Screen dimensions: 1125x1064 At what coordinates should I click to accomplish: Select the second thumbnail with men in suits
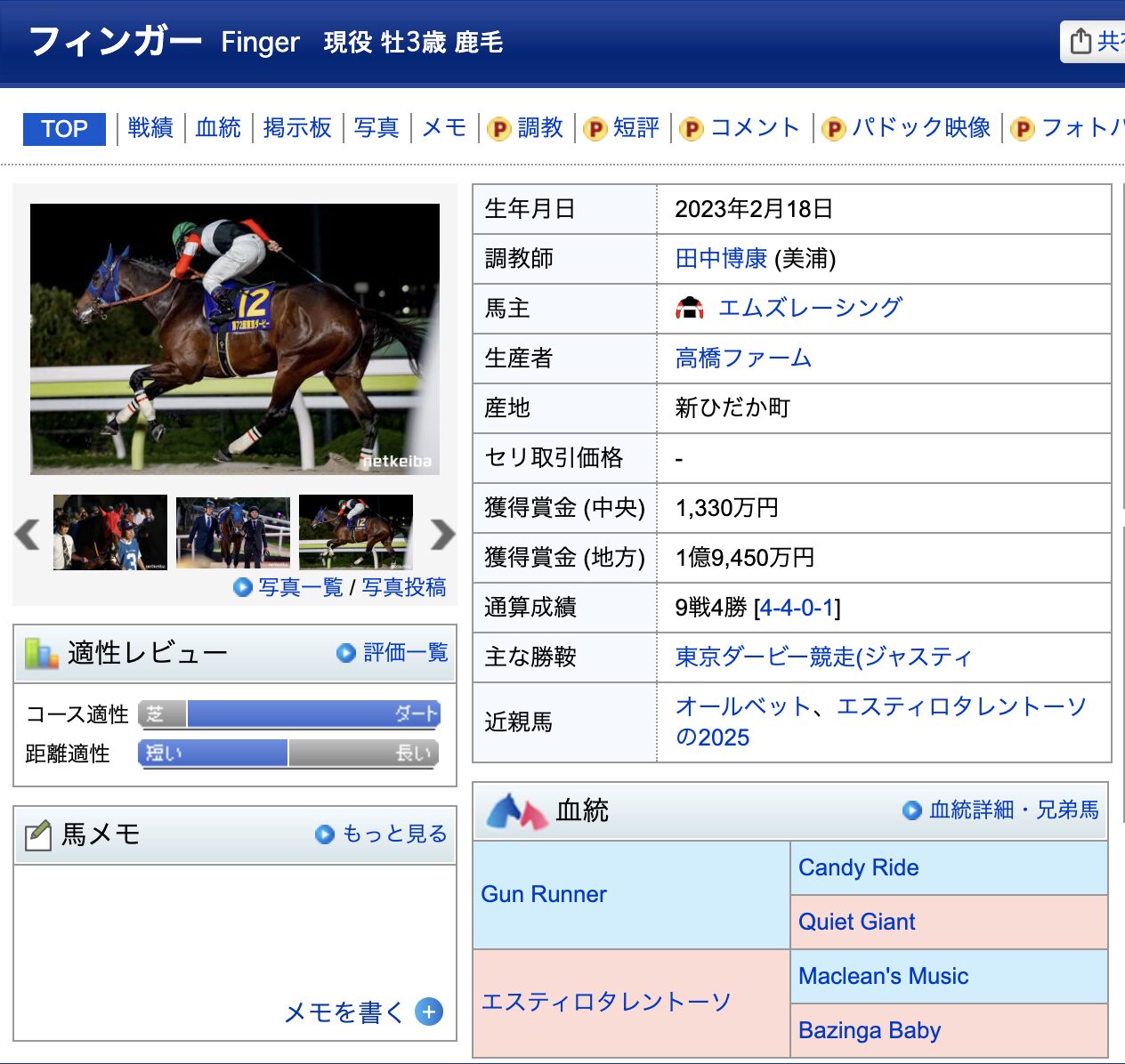233,532
